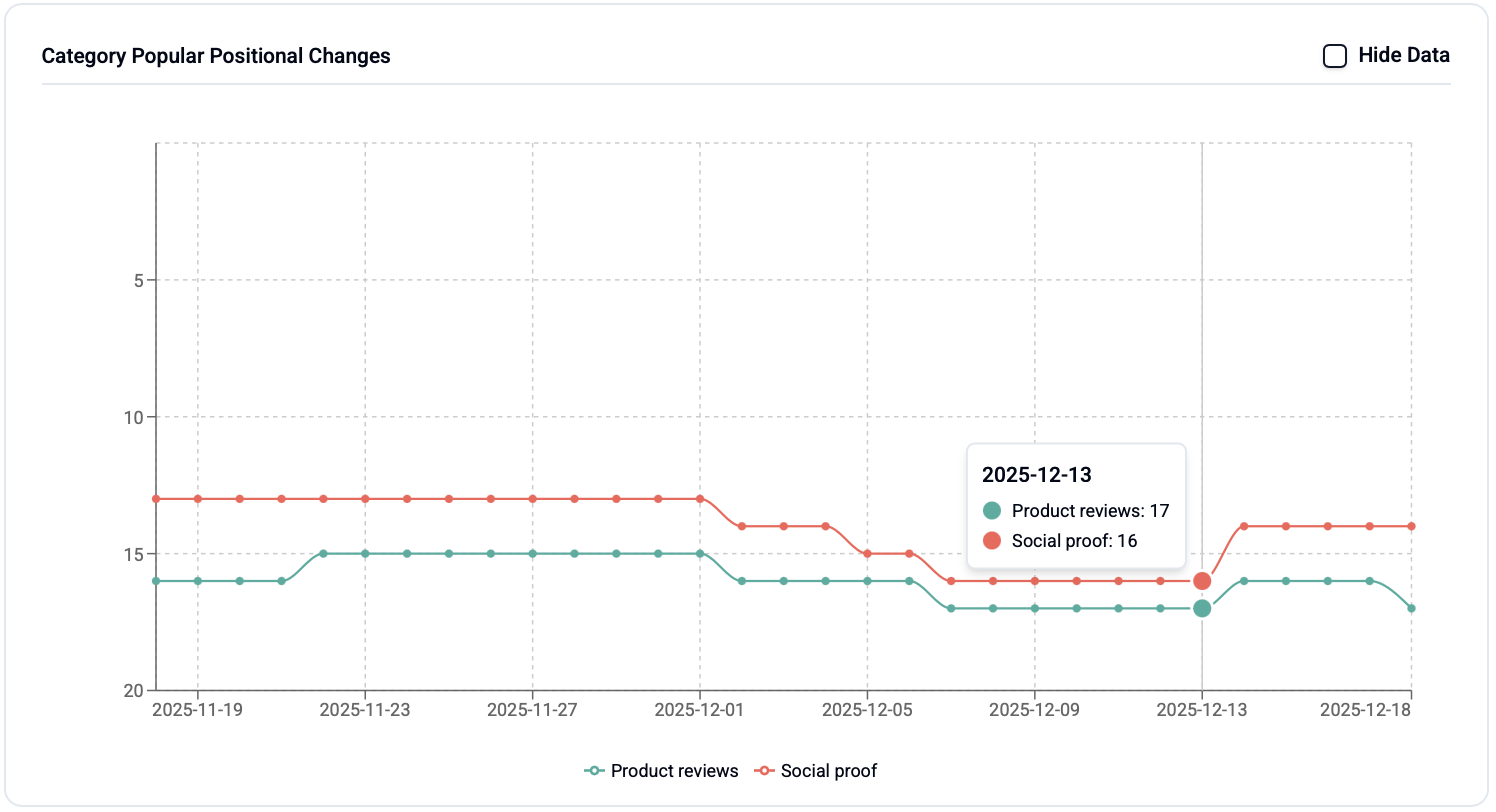1496x812 pixels.
Task: Click the enlarged green Product reviews point on 2025-12-13
Action: coord(1202,608)
